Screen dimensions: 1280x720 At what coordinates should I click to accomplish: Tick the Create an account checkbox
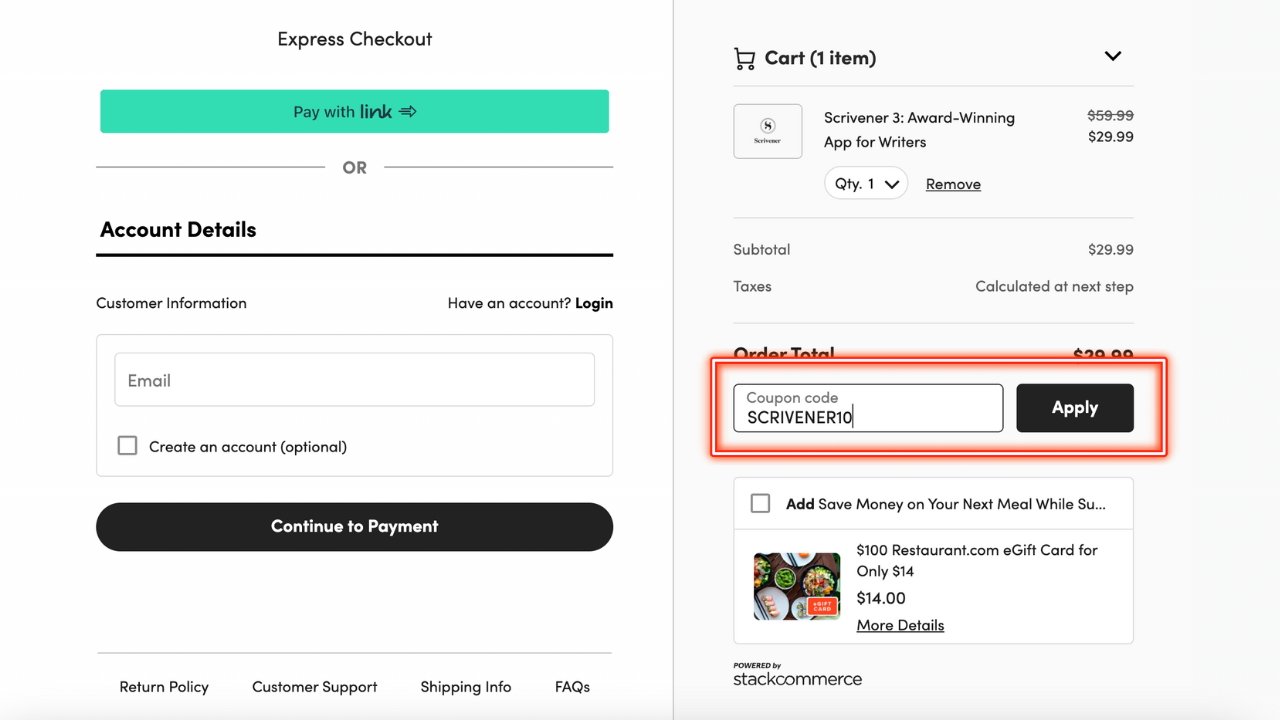pyautogui.click(x=127, y=446)
